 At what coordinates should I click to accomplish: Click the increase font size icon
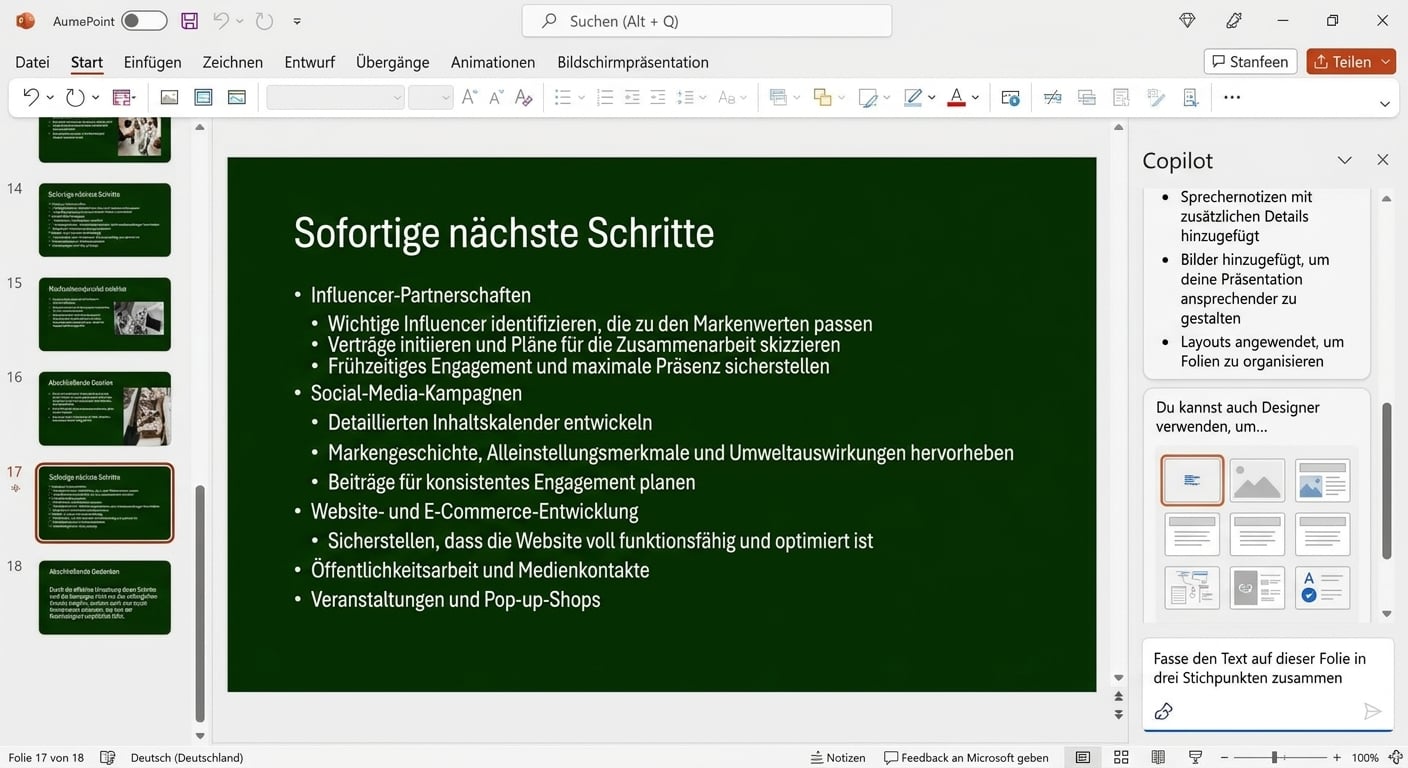tap(469, 97)
